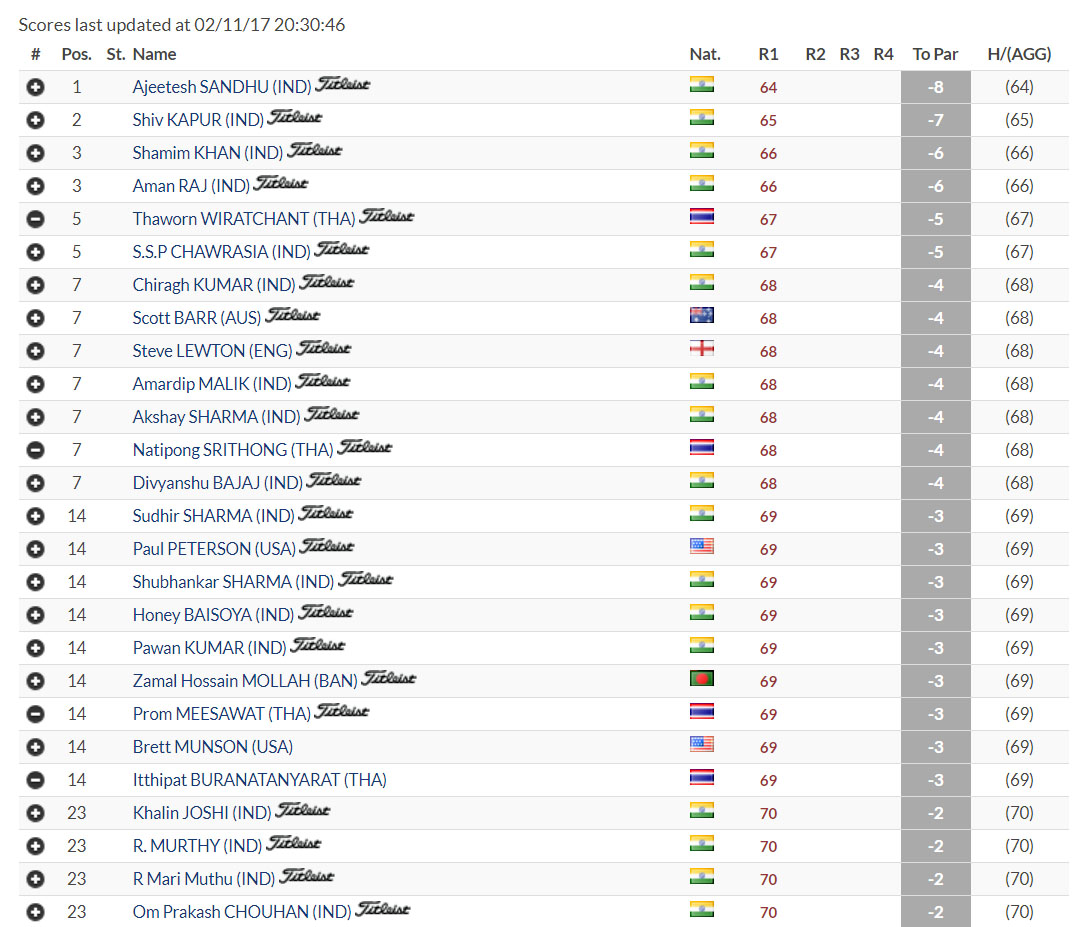Click Khalin JOSHI's R1 score 70

point(768,813)
